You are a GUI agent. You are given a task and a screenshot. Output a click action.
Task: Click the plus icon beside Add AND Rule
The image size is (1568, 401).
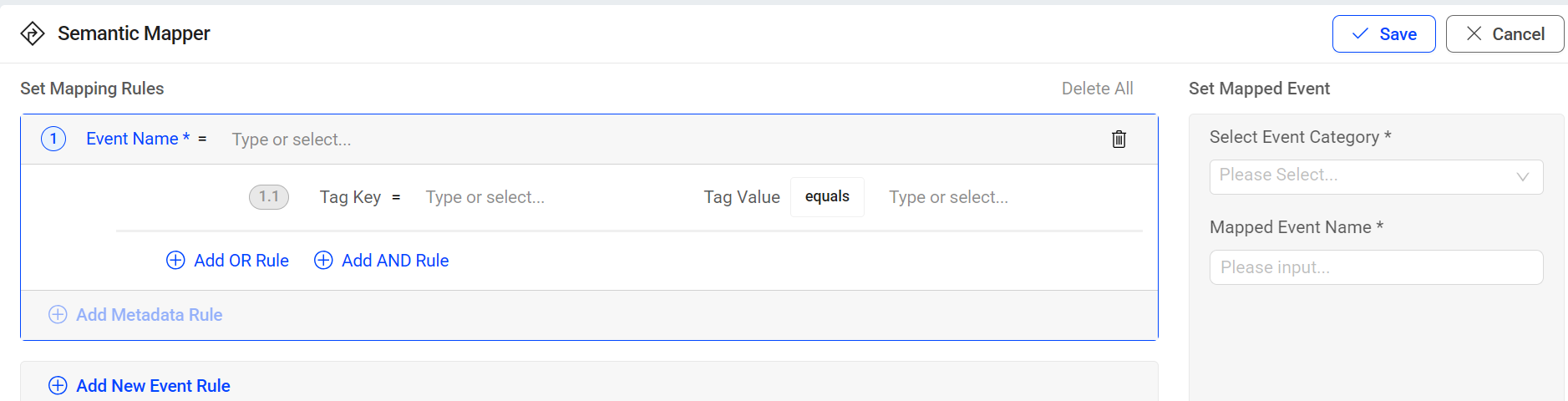[323, 261]
